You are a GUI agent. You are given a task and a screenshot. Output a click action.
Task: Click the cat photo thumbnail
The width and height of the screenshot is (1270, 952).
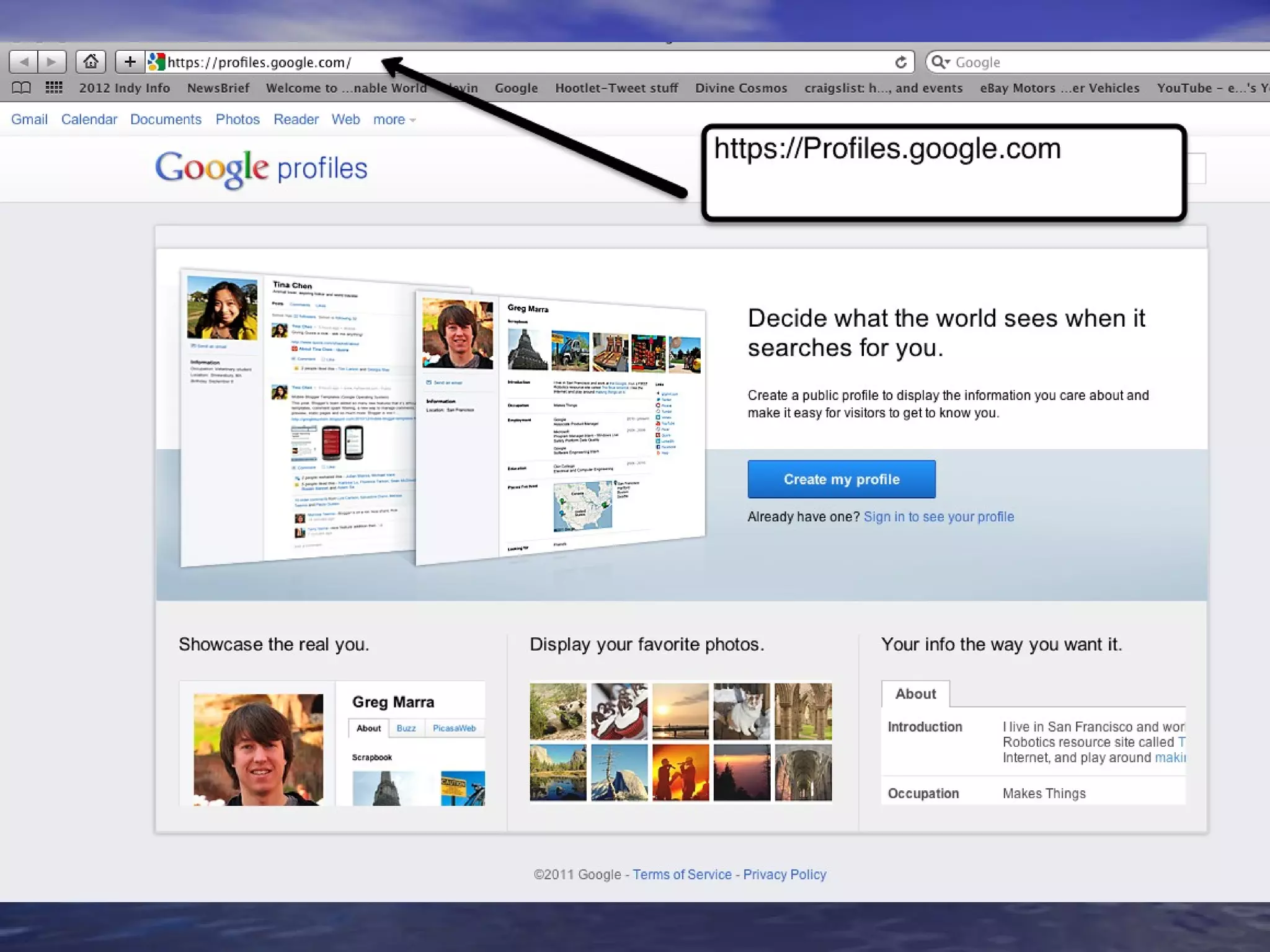click(741, 712)
